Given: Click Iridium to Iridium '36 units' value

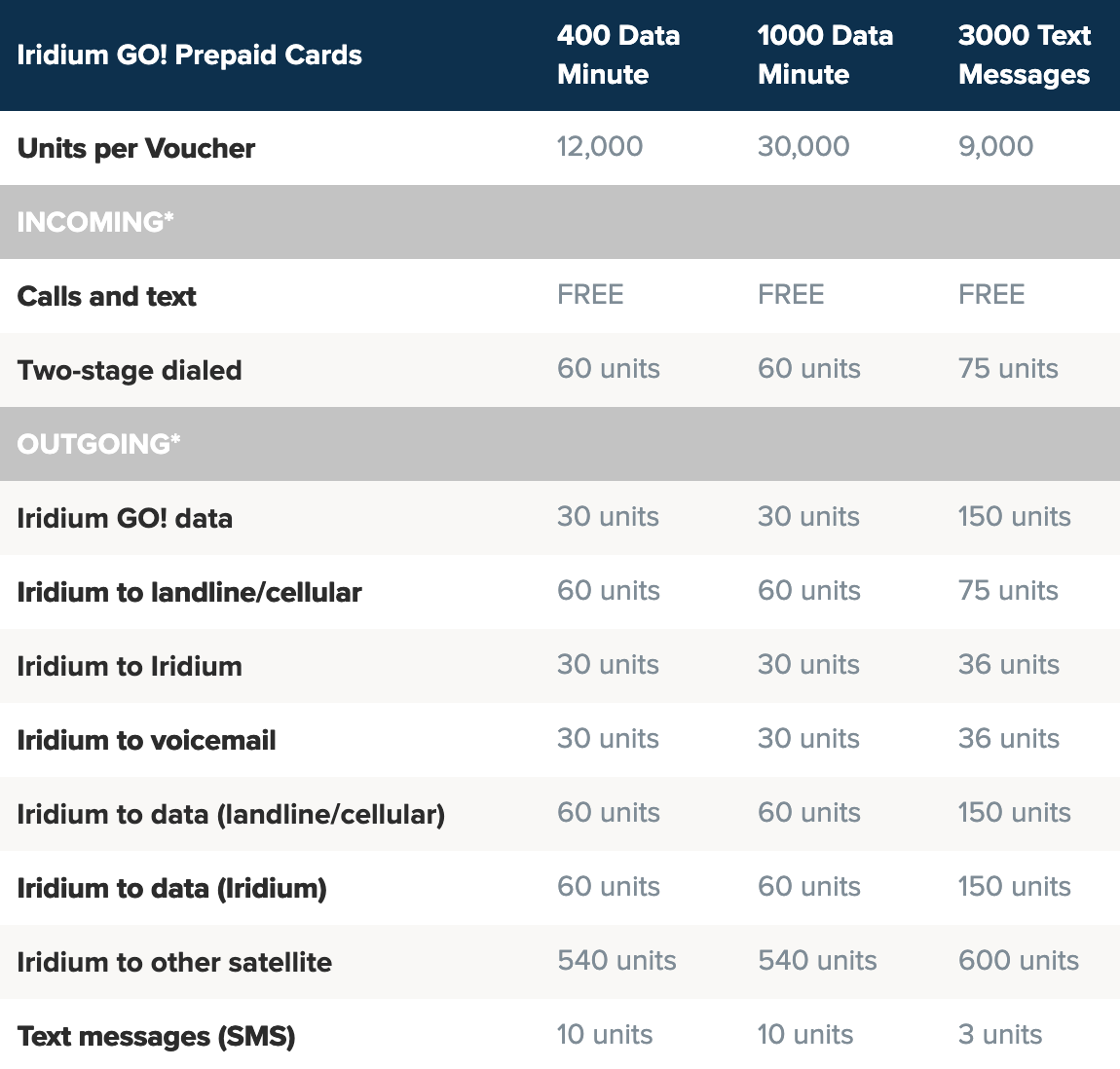Looking at the screenshot, I should pos(1009,664).
